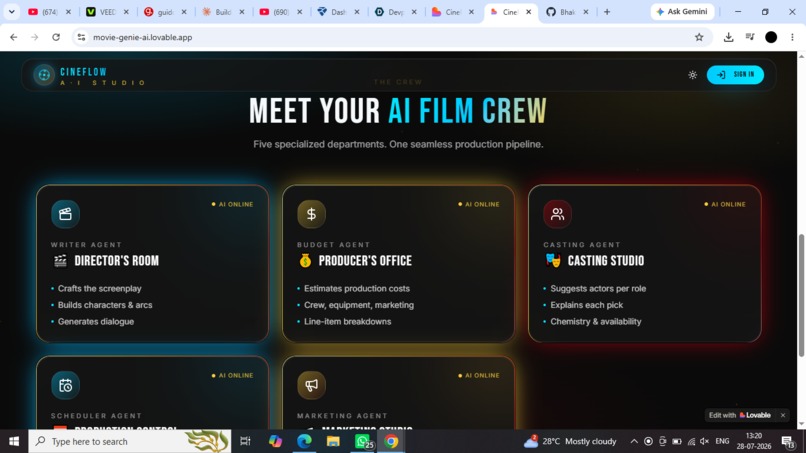Open the Chrome profile avatar

click(771, 37)
